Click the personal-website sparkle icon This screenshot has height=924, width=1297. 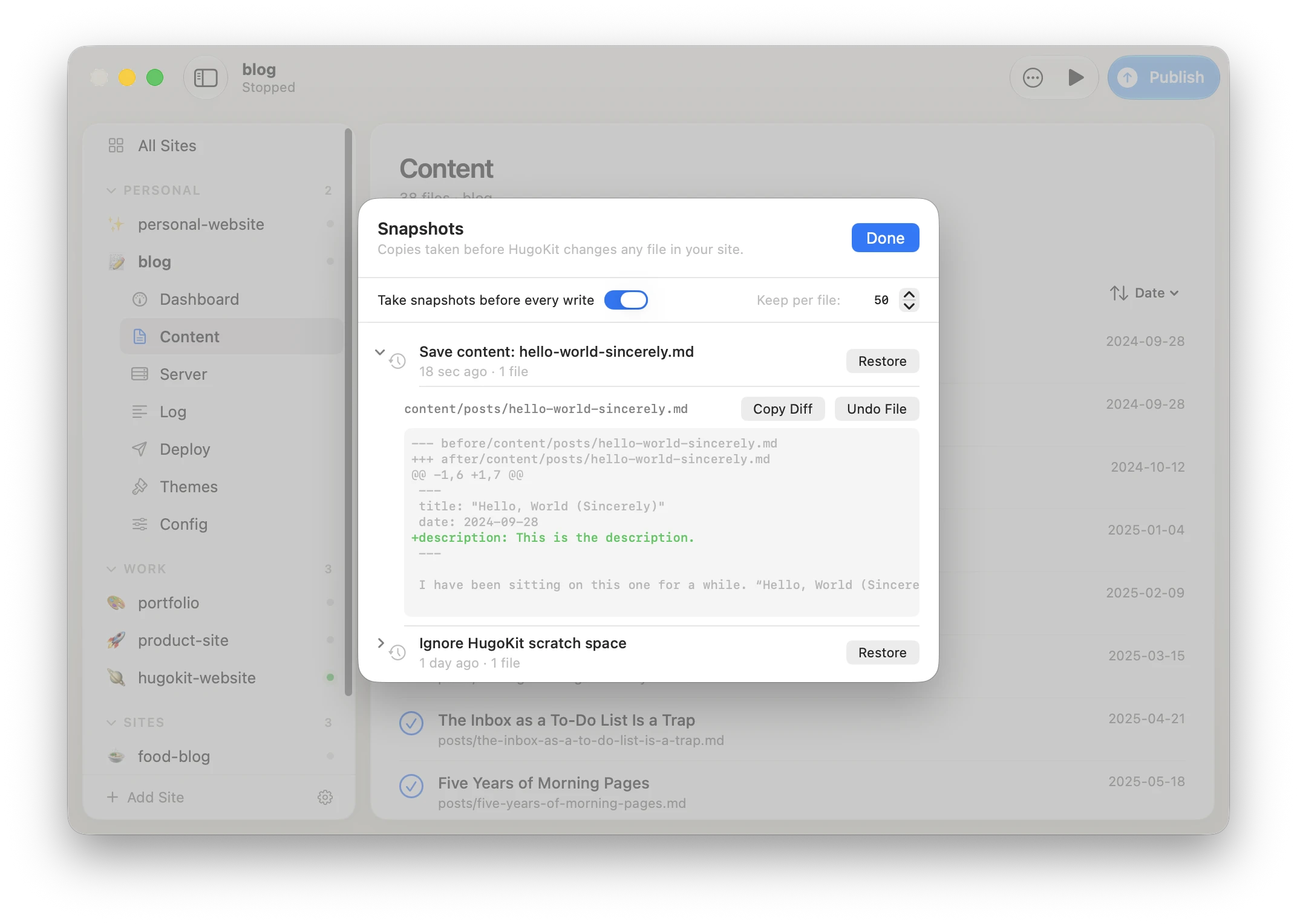click(116, 224)
